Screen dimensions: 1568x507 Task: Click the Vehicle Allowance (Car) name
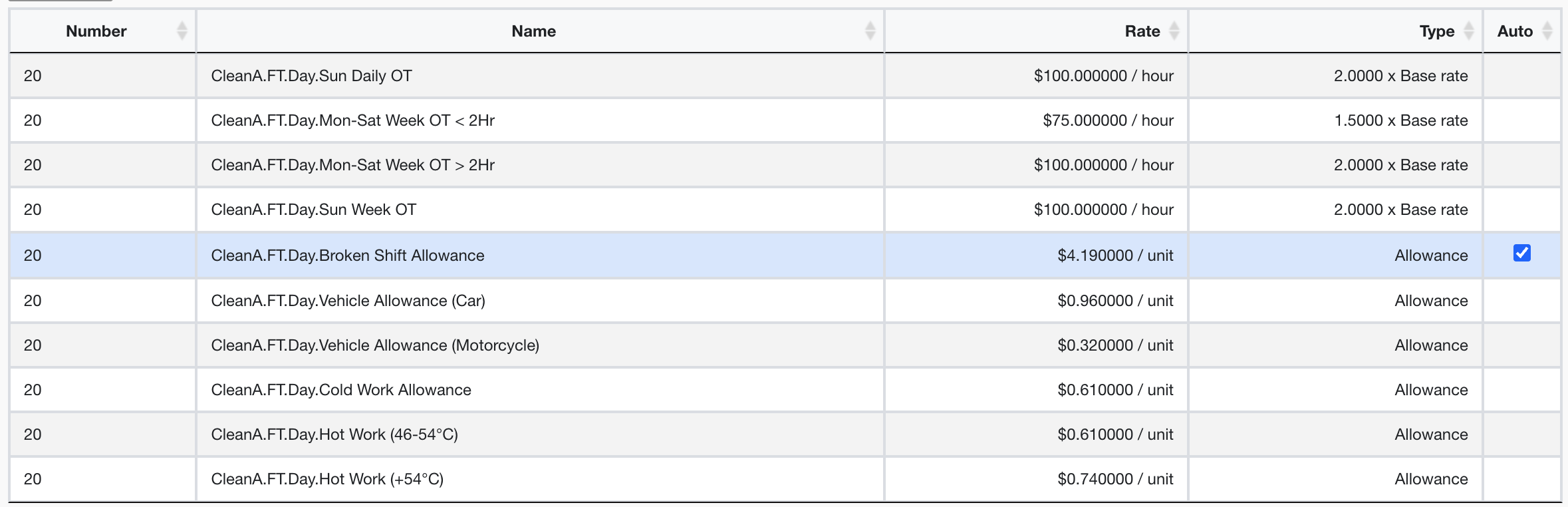(x=348, y=301)
